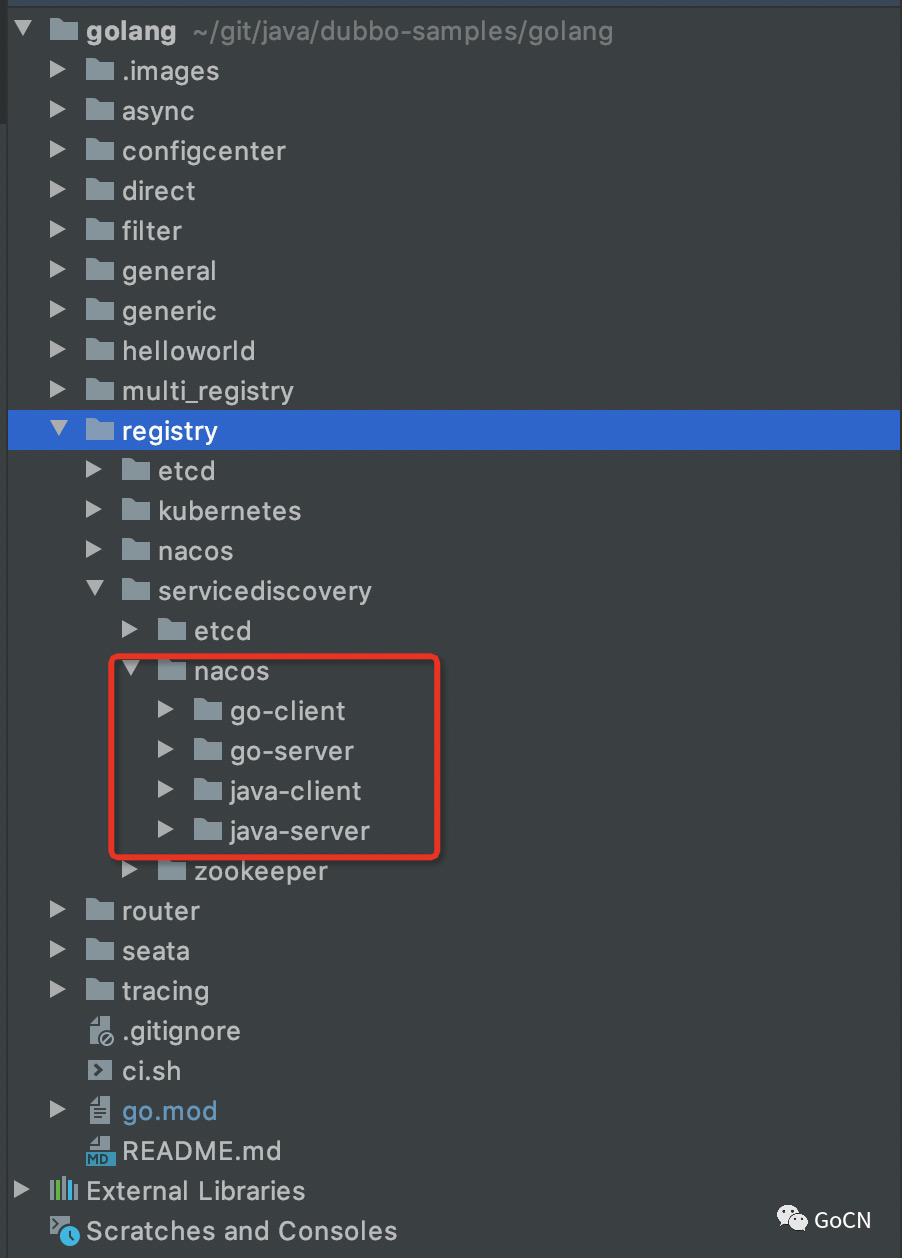The width and height of the screenshot is (902, 1258).
Task: Click the External Libraries icon
Action: 64,1191
